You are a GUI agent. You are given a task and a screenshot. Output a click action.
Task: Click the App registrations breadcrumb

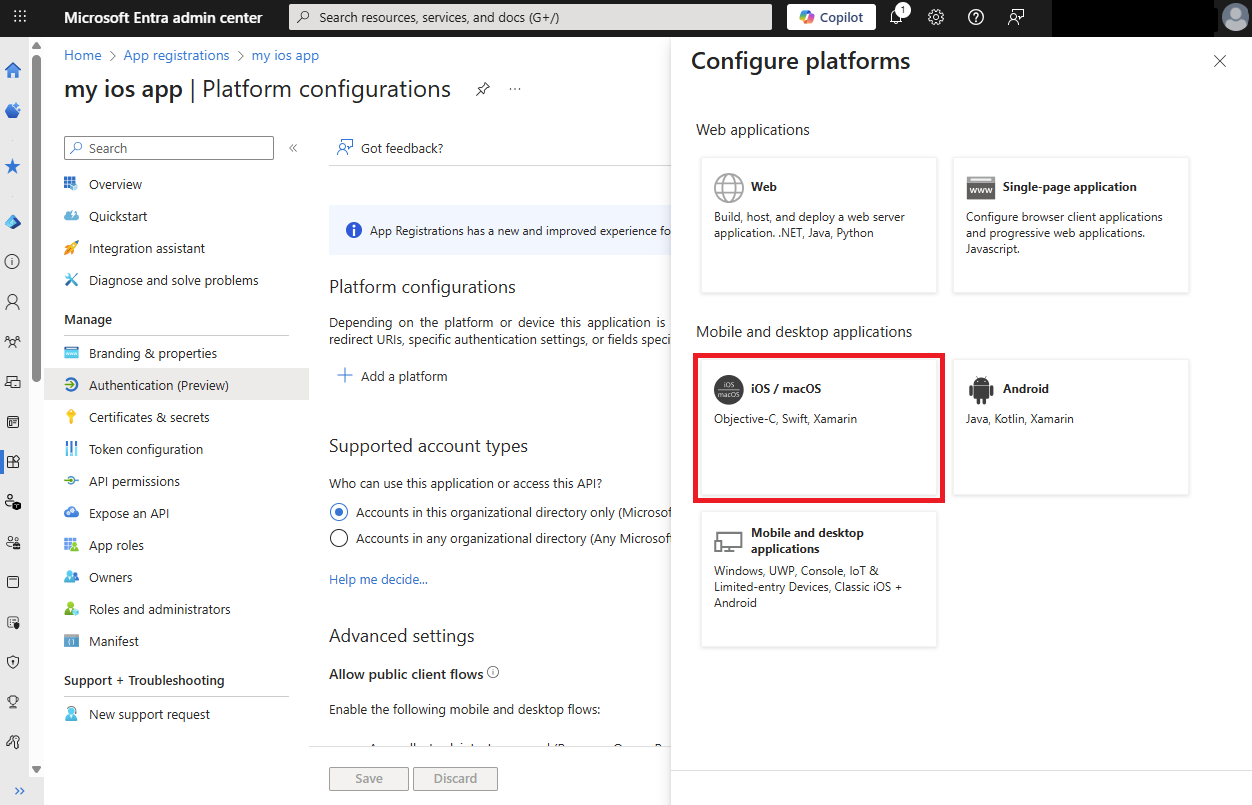tap(176, 55)
